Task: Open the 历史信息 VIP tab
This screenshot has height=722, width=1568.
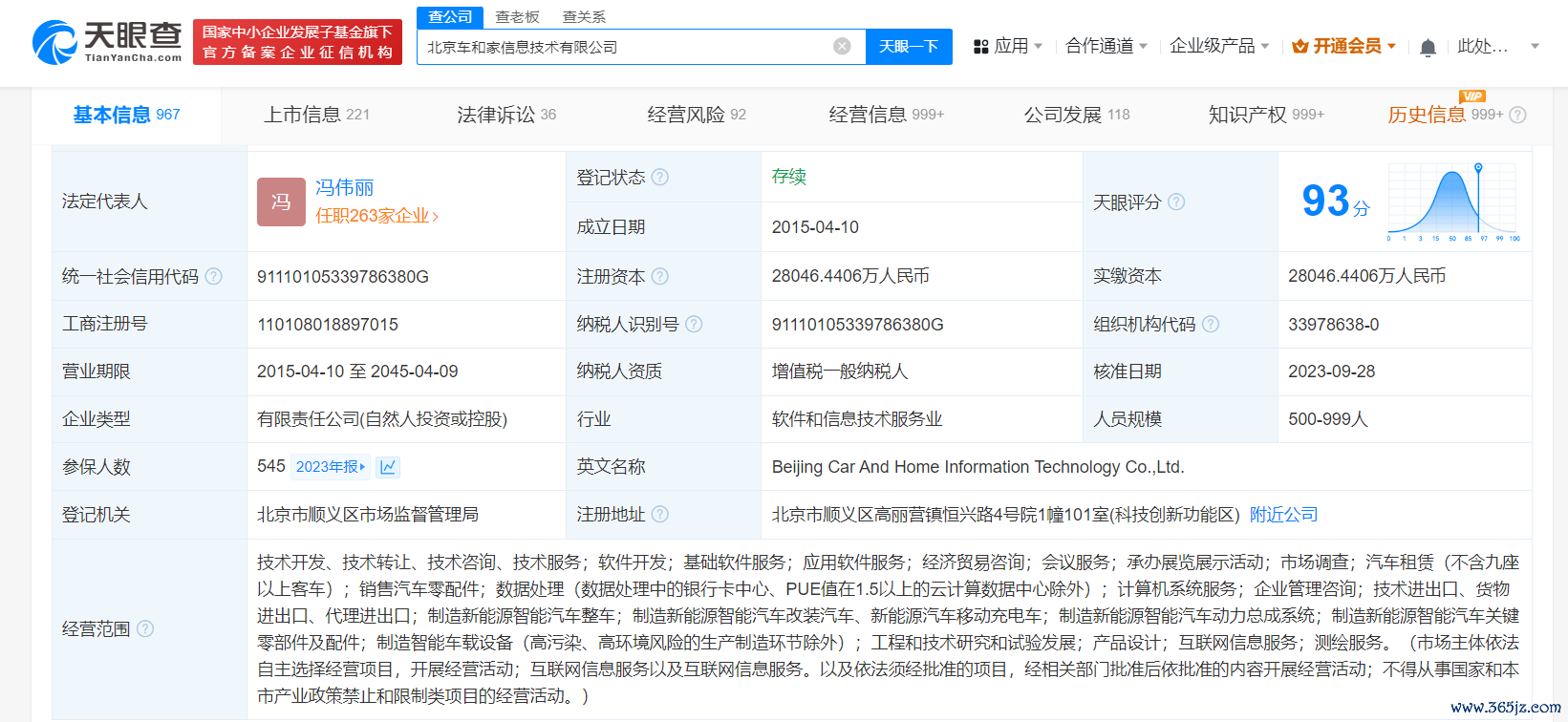Action: coord(1445,115)
